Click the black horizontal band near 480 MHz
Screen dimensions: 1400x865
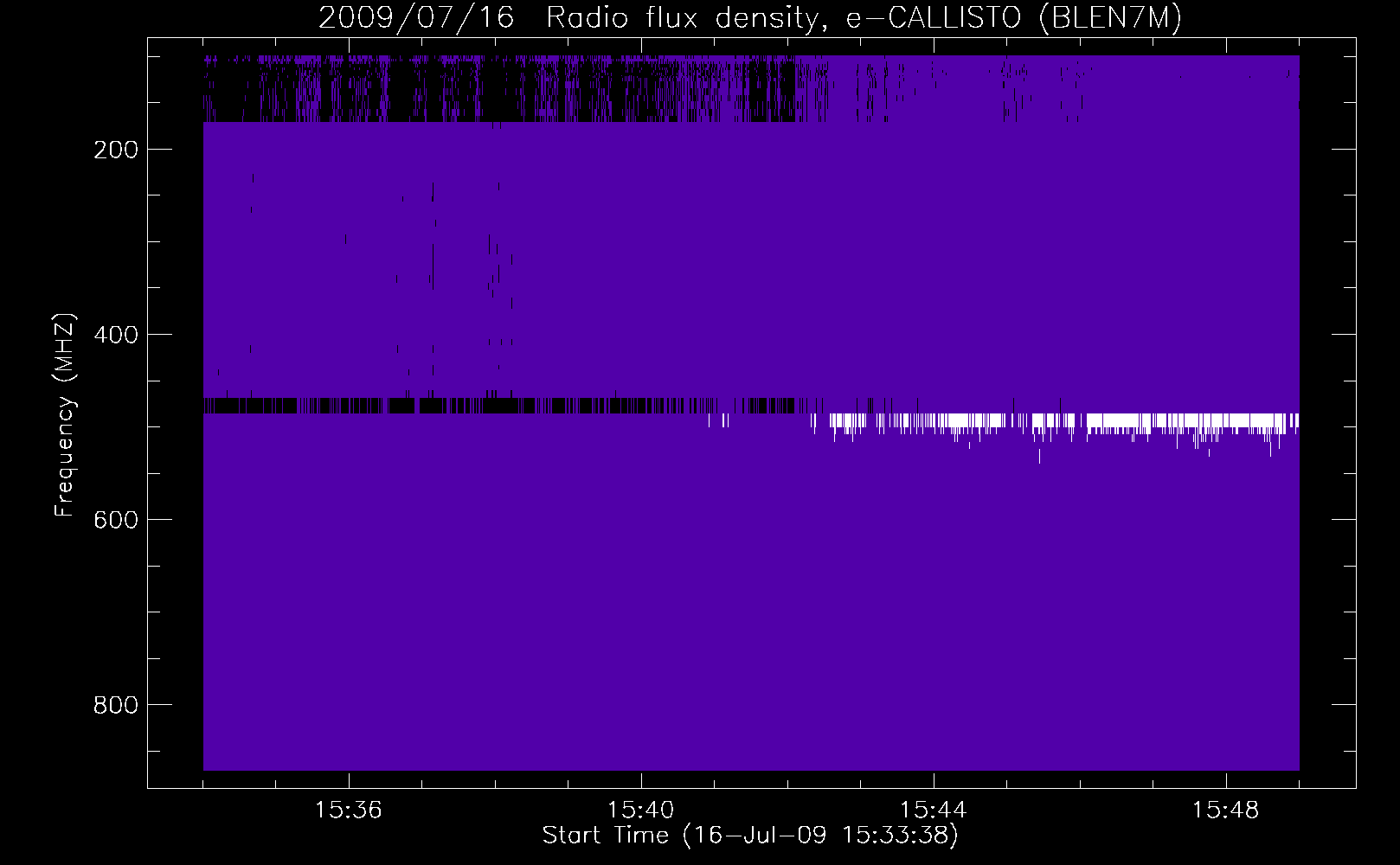pyautogui.click(x=499, y=406)
